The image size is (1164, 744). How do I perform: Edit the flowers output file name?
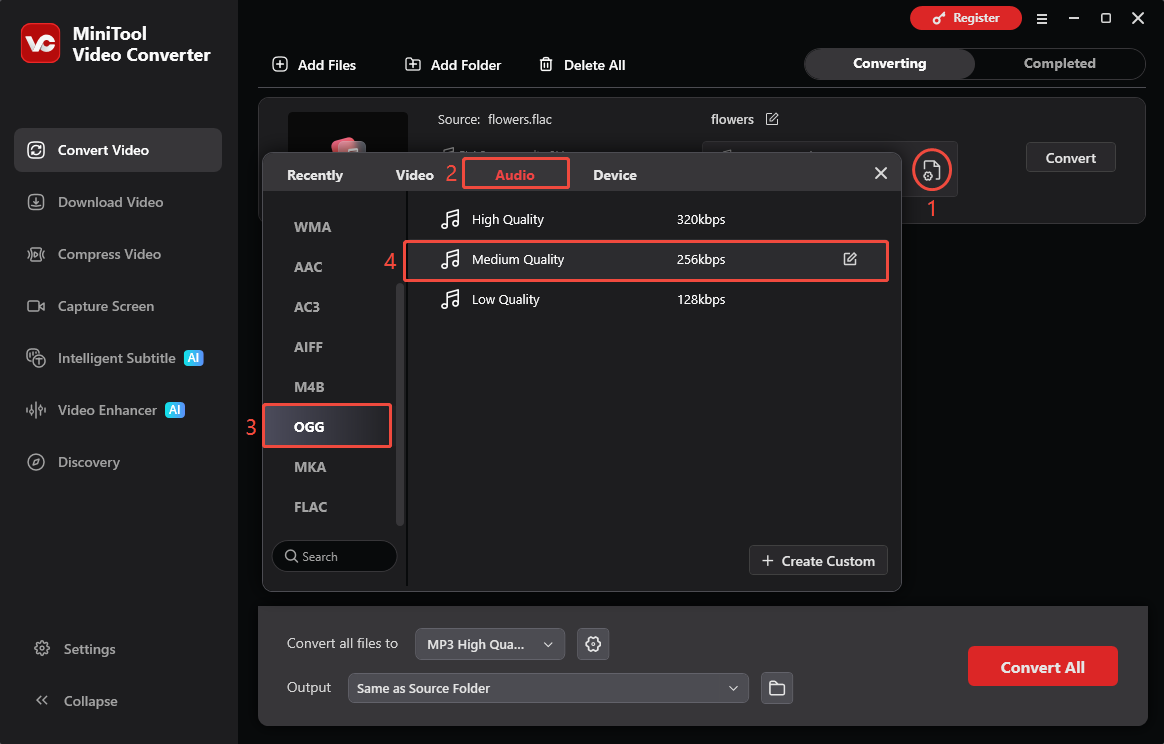[772, 119]
